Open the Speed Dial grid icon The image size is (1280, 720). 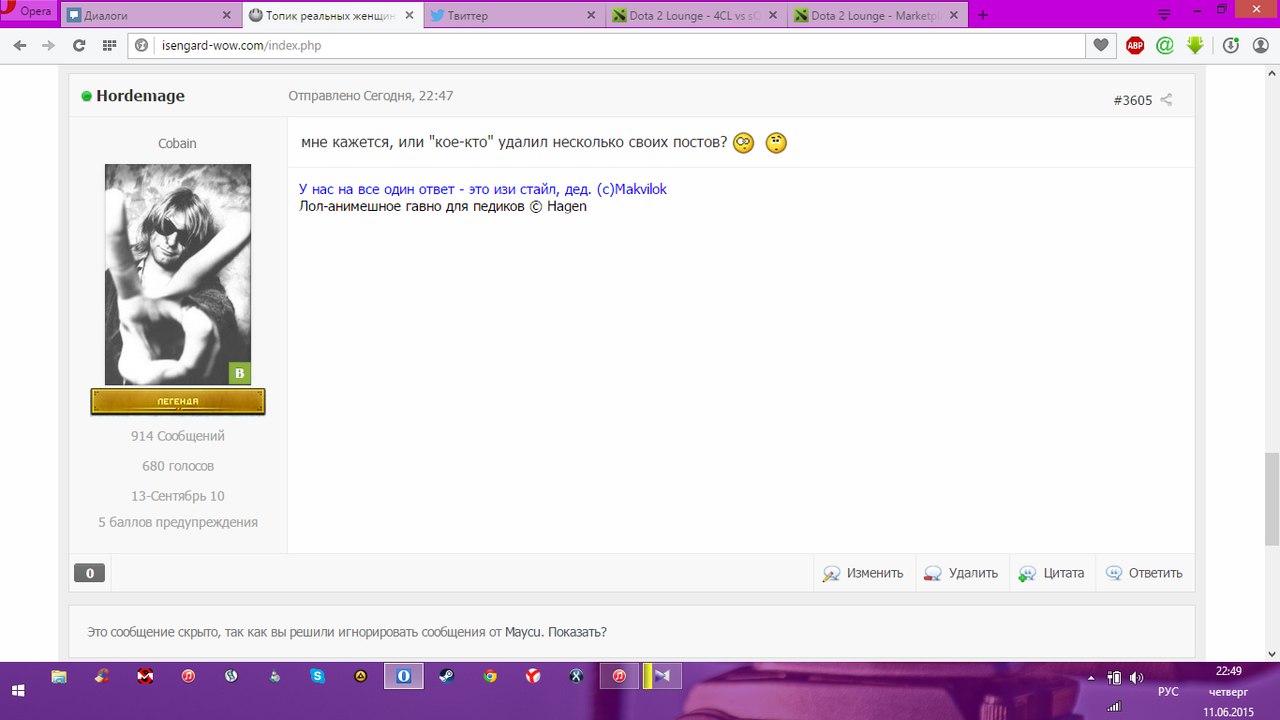tap(109, 45)
